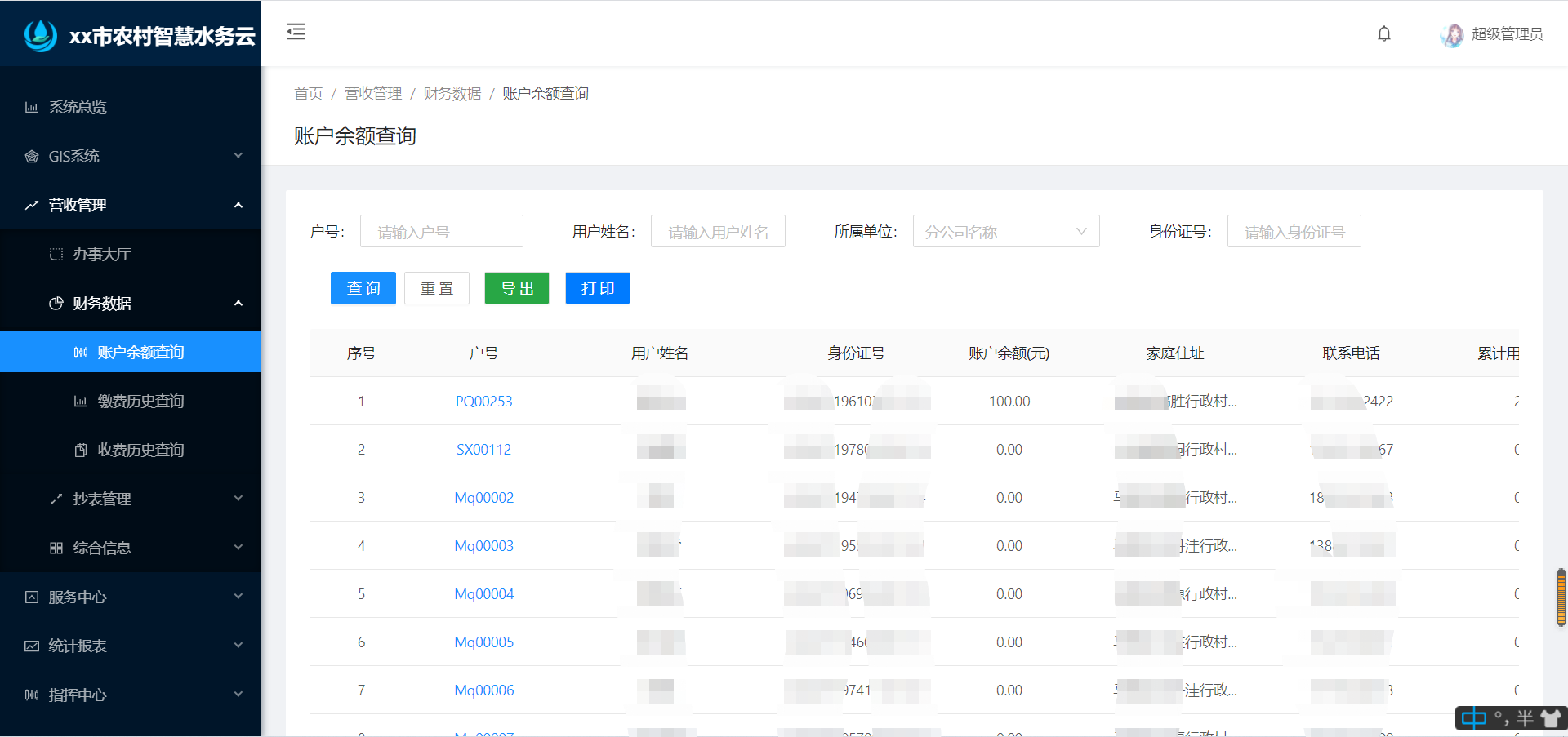Click the 综合信息 grid icon

56,548
